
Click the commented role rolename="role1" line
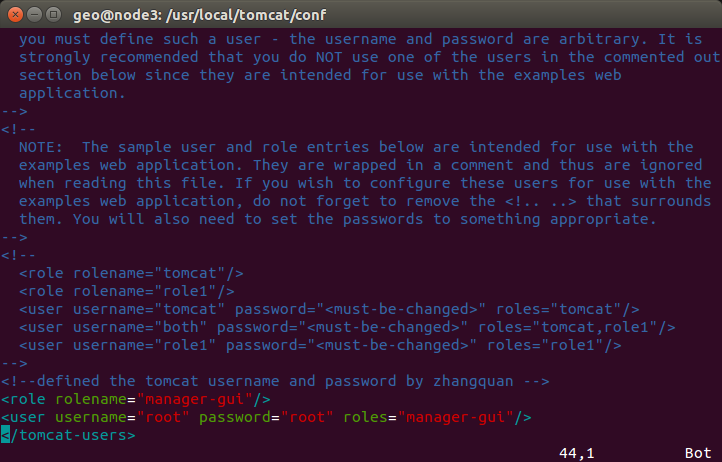[127, 291]
